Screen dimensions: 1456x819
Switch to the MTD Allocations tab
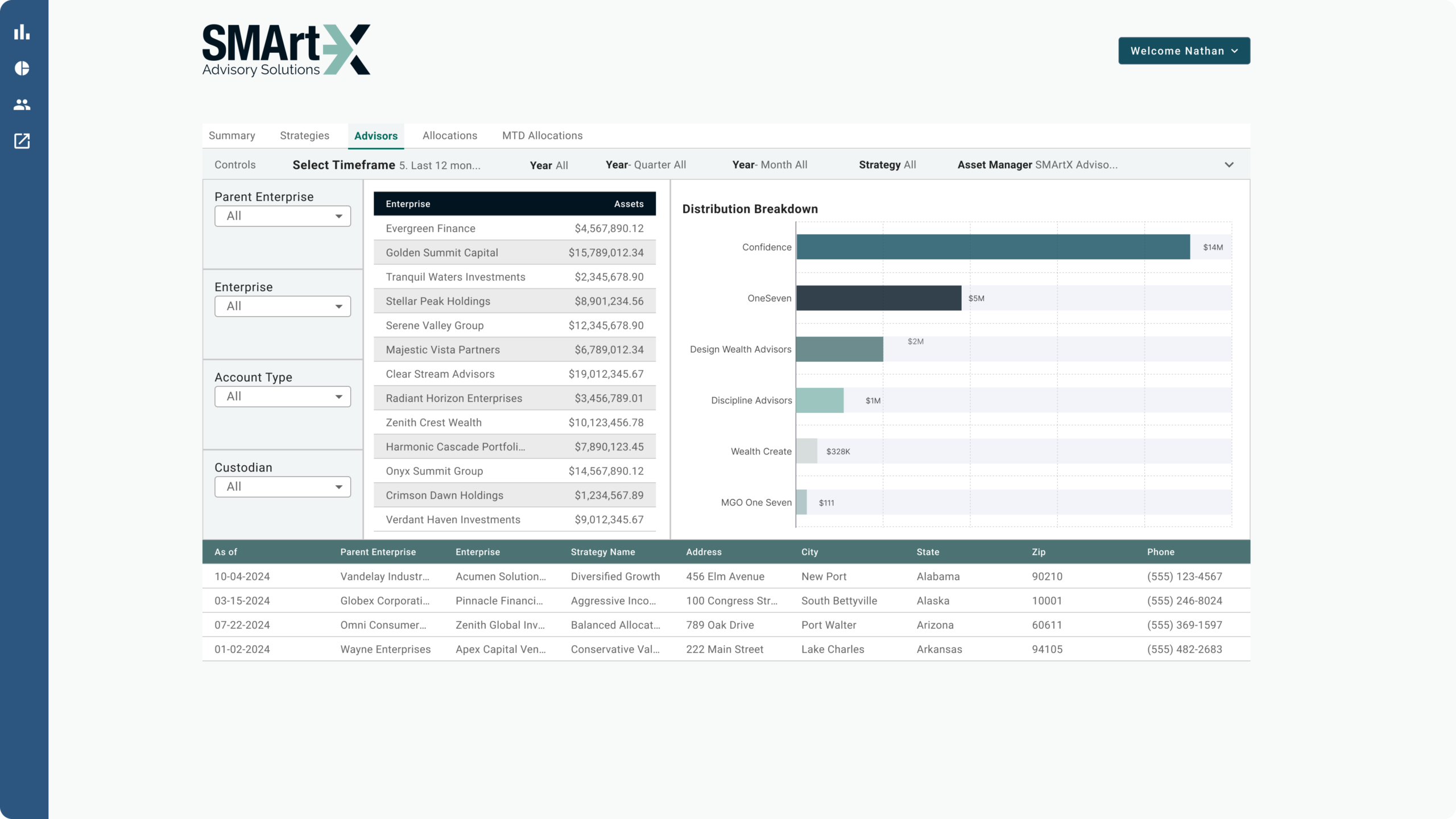(x=542, y=135)
